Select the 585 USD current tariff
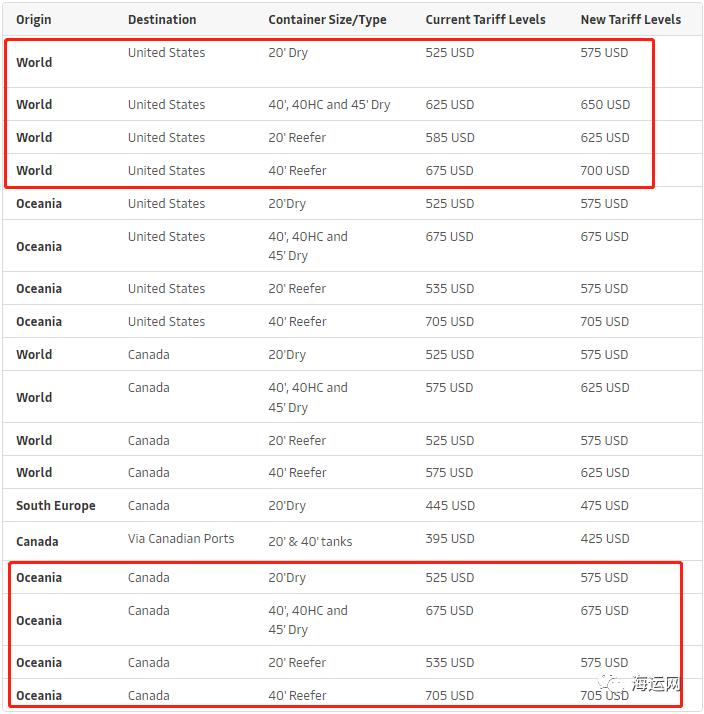 click(x=449, y=137)
